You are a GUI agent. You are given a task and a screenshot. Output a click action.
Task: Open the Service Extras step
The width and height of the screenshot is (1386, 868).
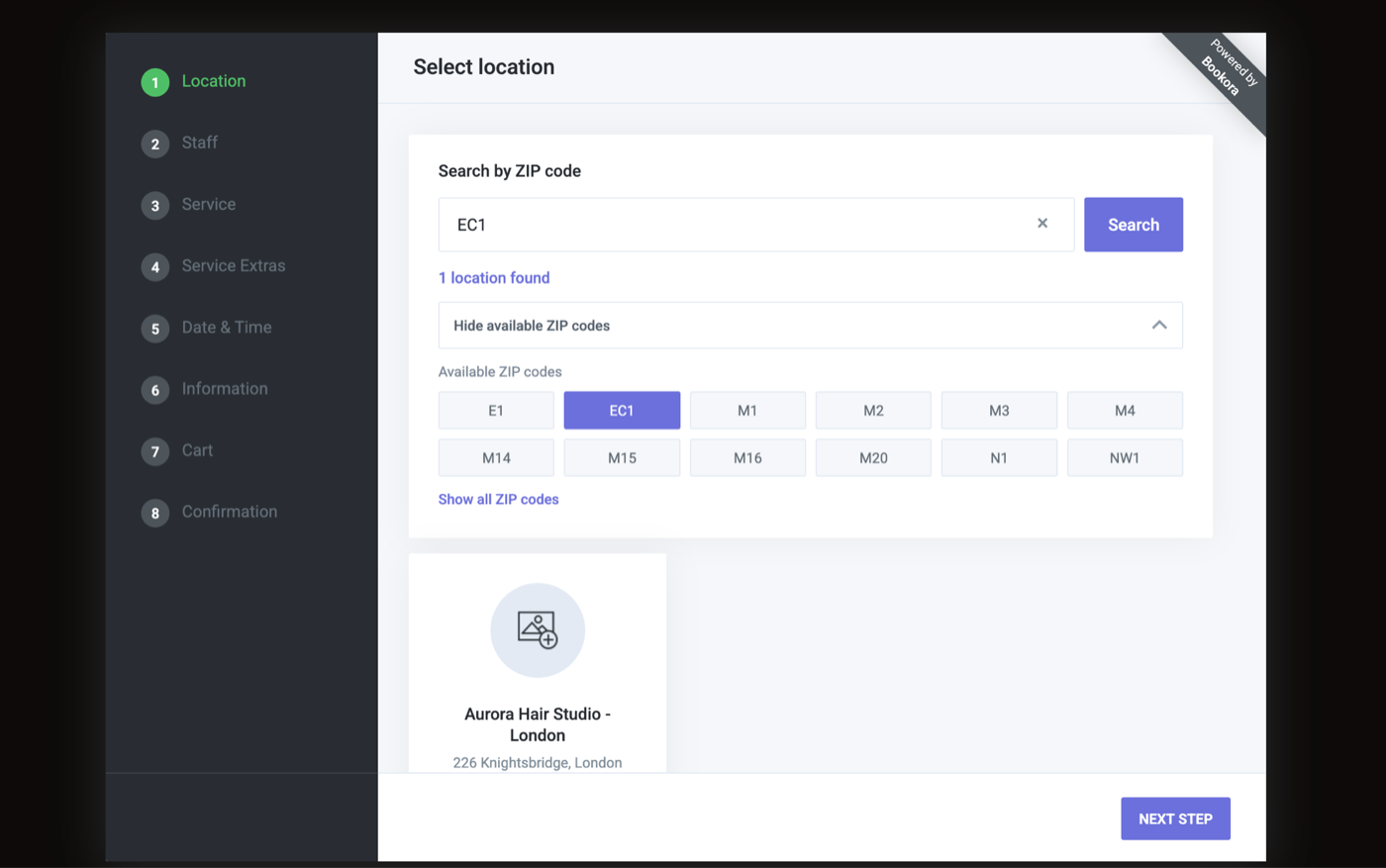[x=234, y=265]
